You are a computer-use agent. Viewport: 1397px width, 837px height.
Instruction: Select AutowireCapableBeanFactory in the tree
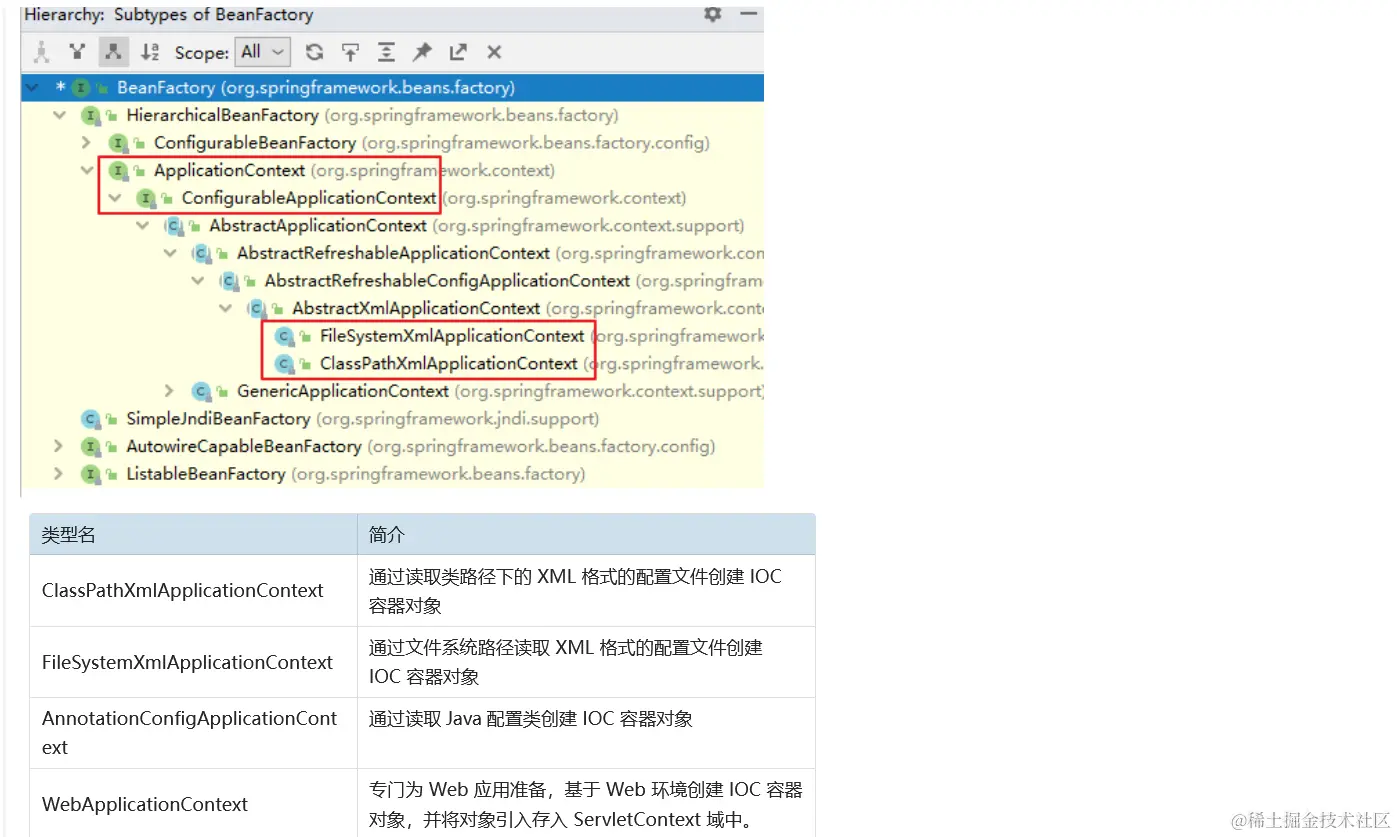[244, 446]
